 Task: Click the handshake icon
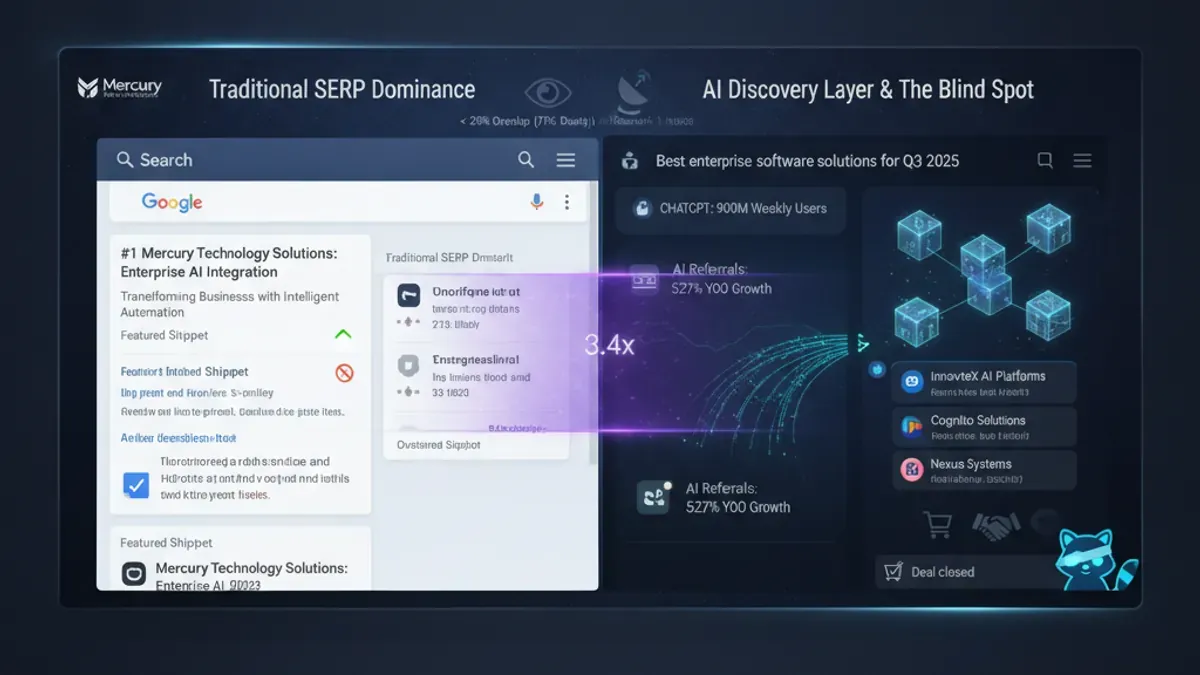pyautogui.click(x=995, y=527)
